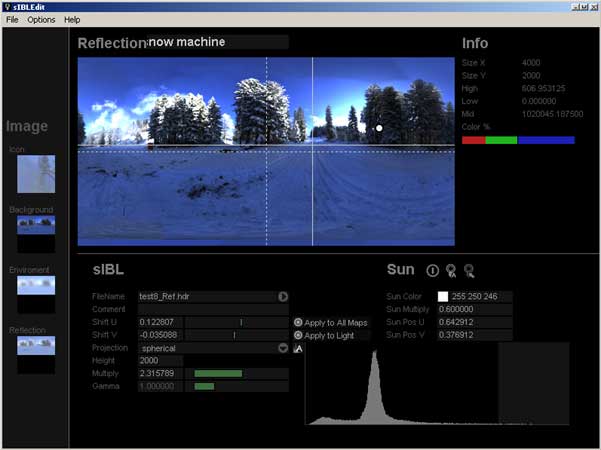Click the 'Reflection' panorama heading
Screen dimensions: 601x450
coord(112,43)
